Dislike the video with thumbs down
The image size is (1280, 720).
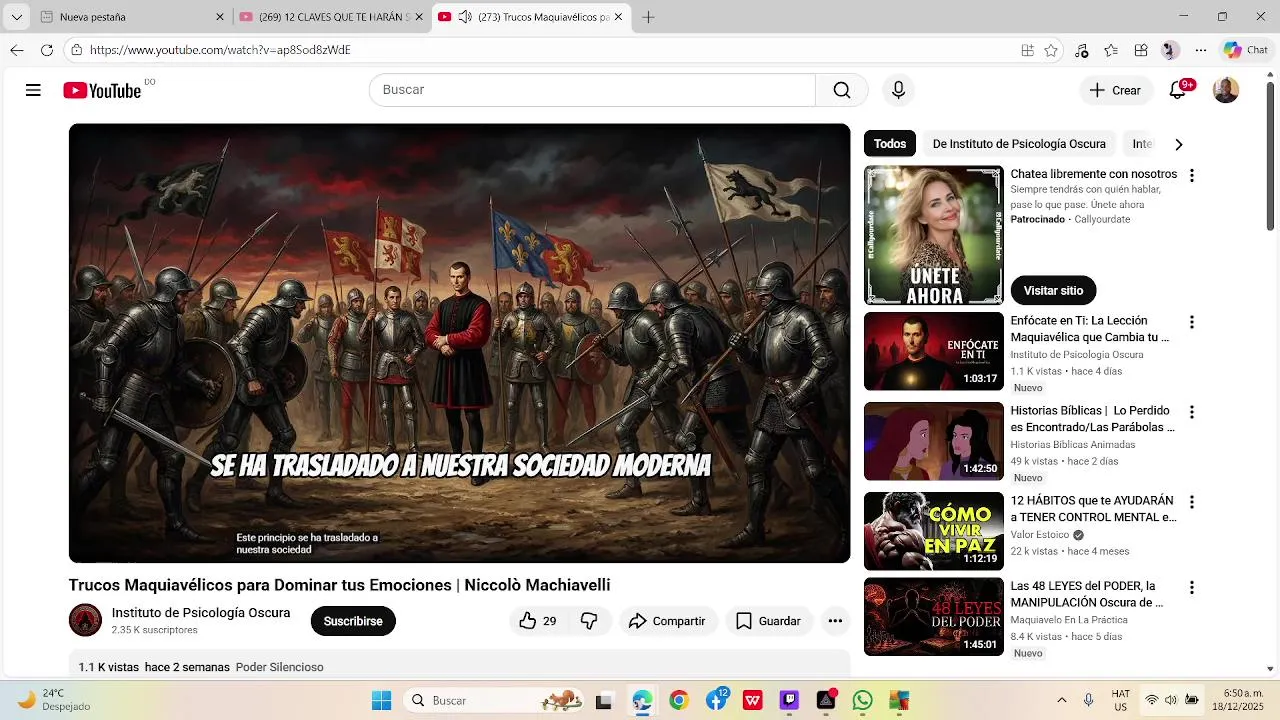coord(589,621)
